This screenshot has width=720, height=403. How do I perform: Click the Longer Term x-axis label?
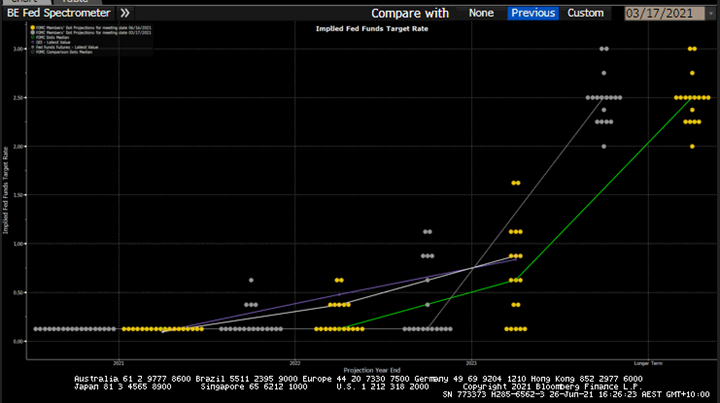tap(648, 363)
